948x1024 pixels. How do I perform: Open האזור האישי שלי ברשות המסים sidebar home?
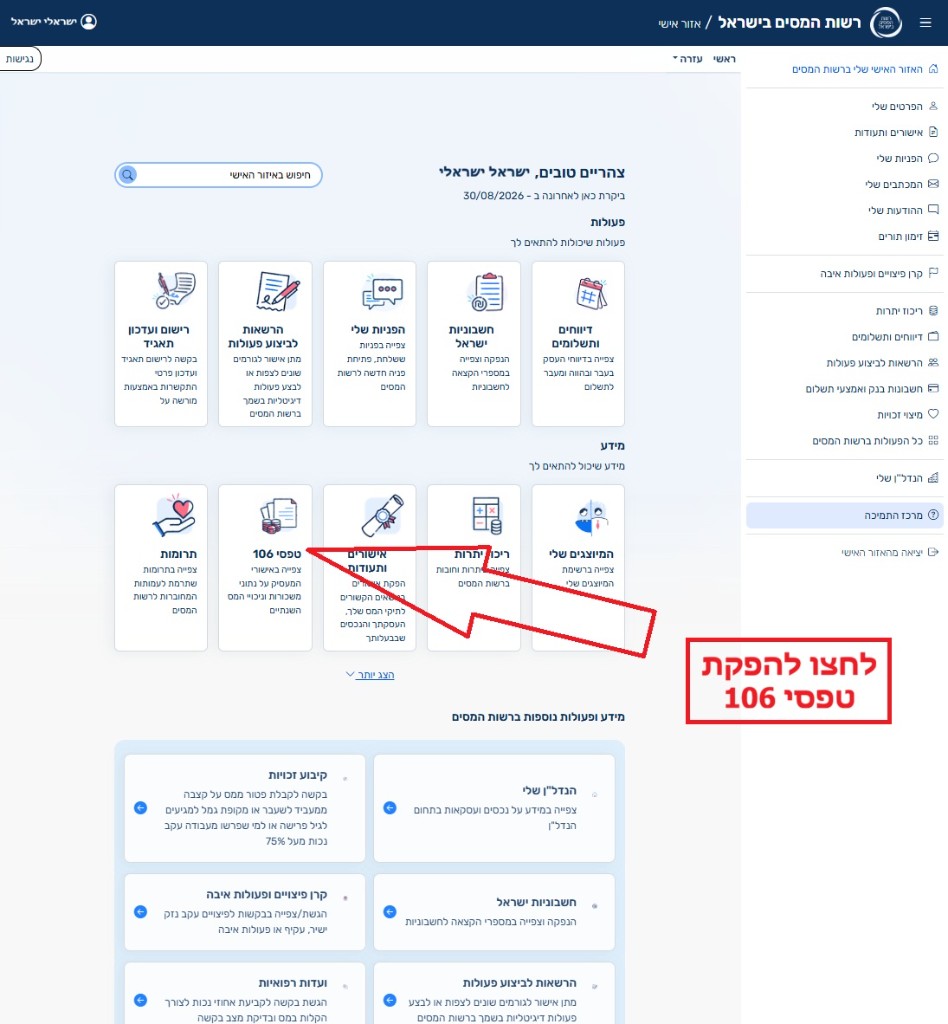coord(865,69)
